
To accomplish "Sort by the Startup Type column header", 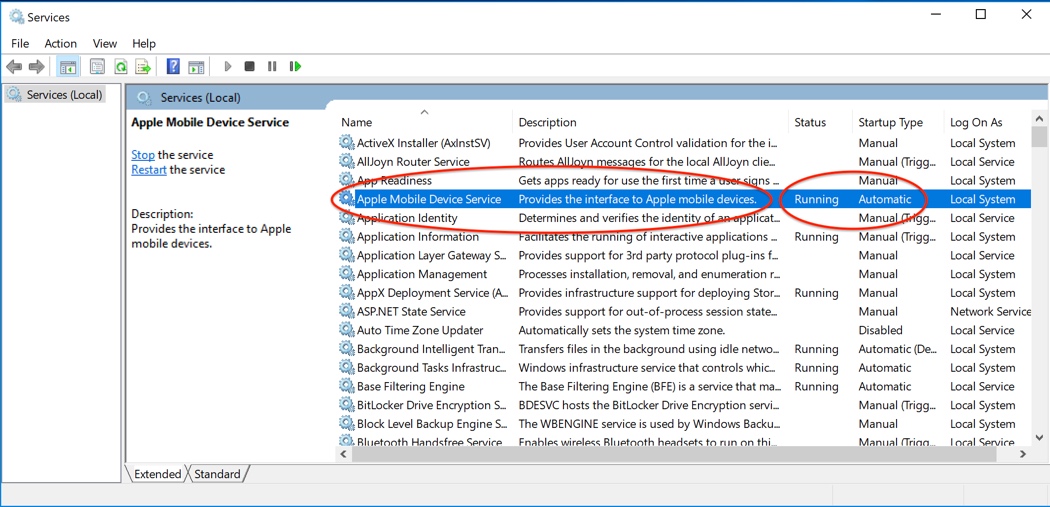I will [900, 122].
